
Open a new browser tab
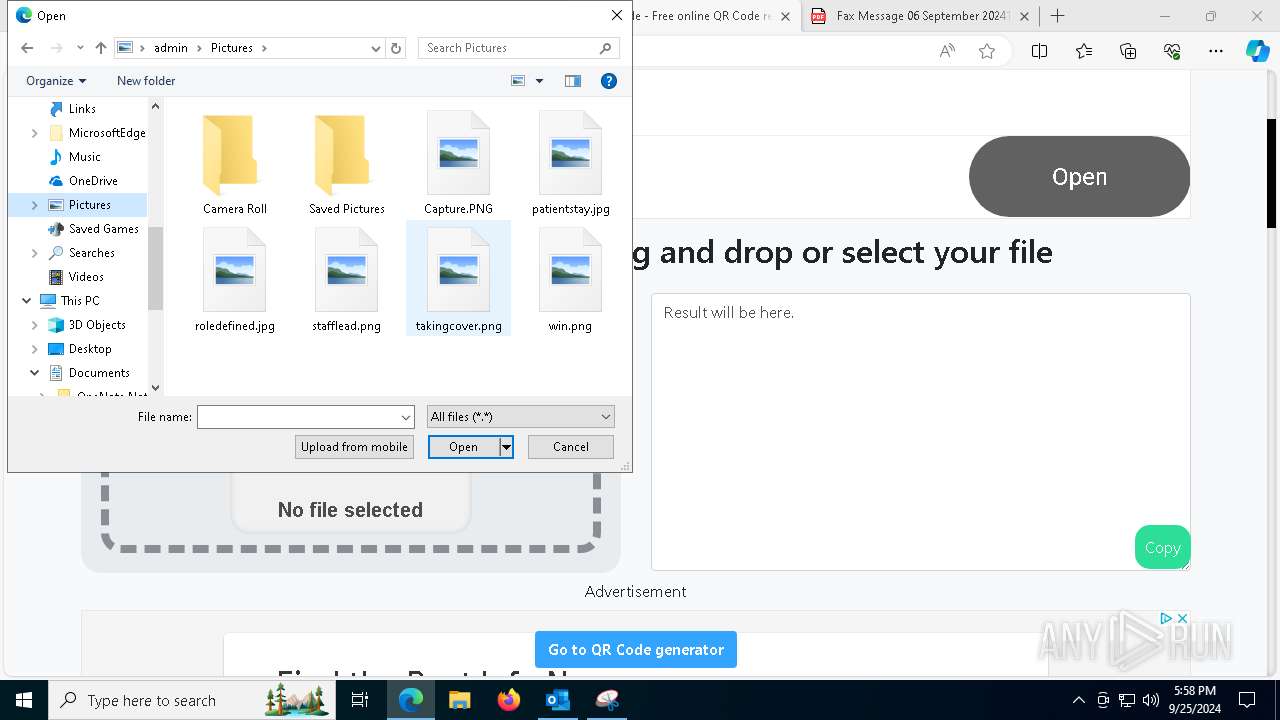[x=1057, y=16]
